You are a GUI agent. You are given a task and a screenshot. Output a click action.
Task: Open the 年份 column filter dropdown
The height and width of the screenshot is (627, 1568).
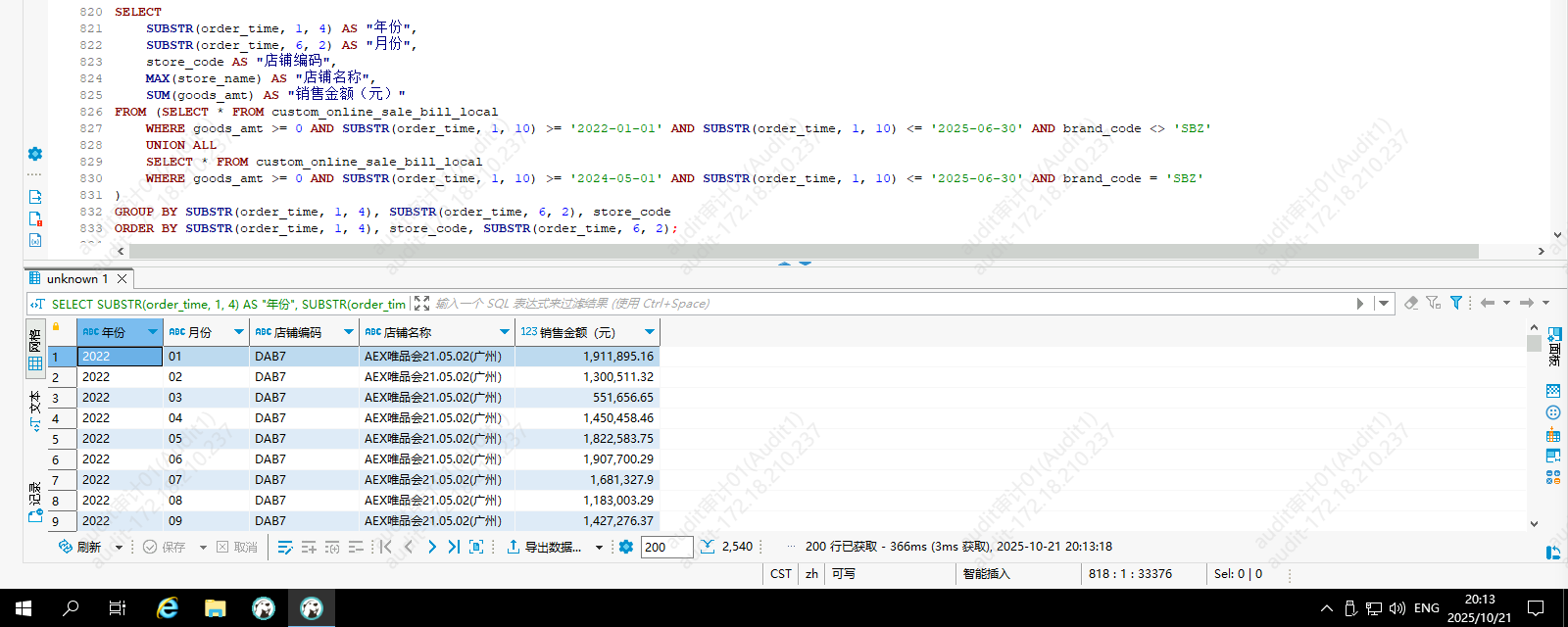tap(153, 332)
